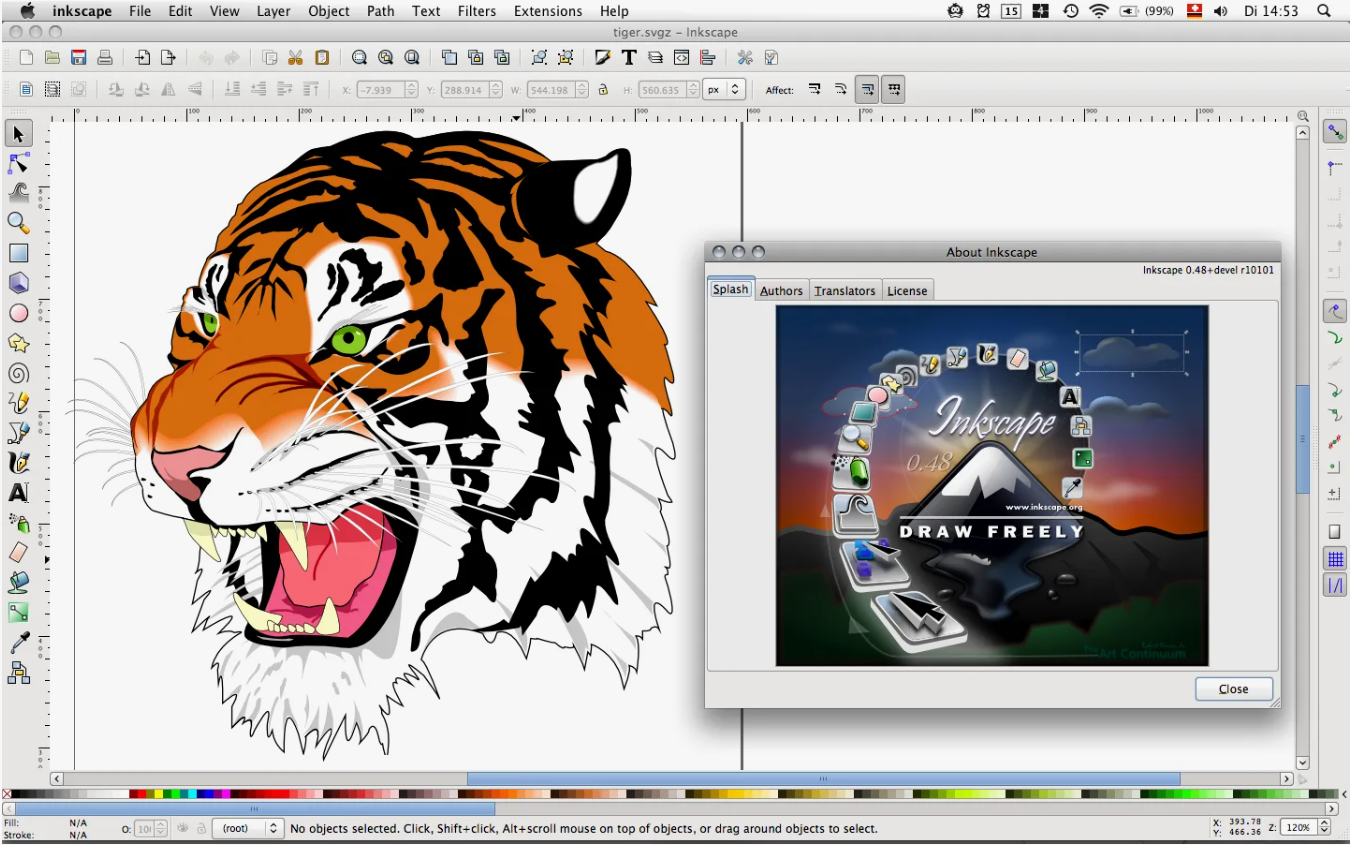The width and height of the screenshot is (1350, 845).
Task: Click the X coordinate stepper arrows
Action: (x=411, y=89)
